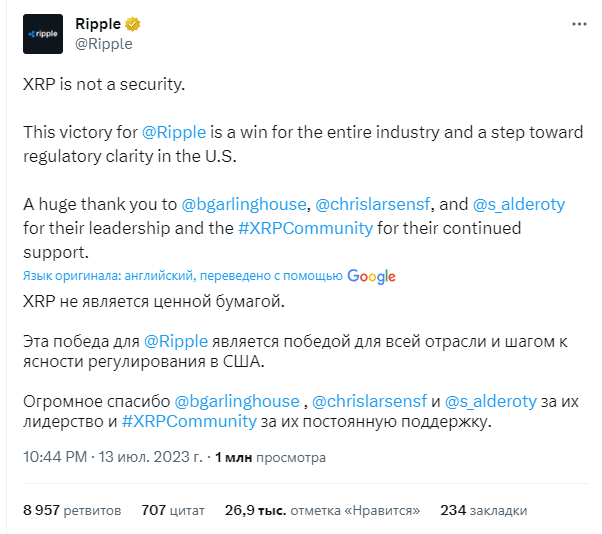
Task: View the 8 957 retweets list
Action: pos(72,510)
